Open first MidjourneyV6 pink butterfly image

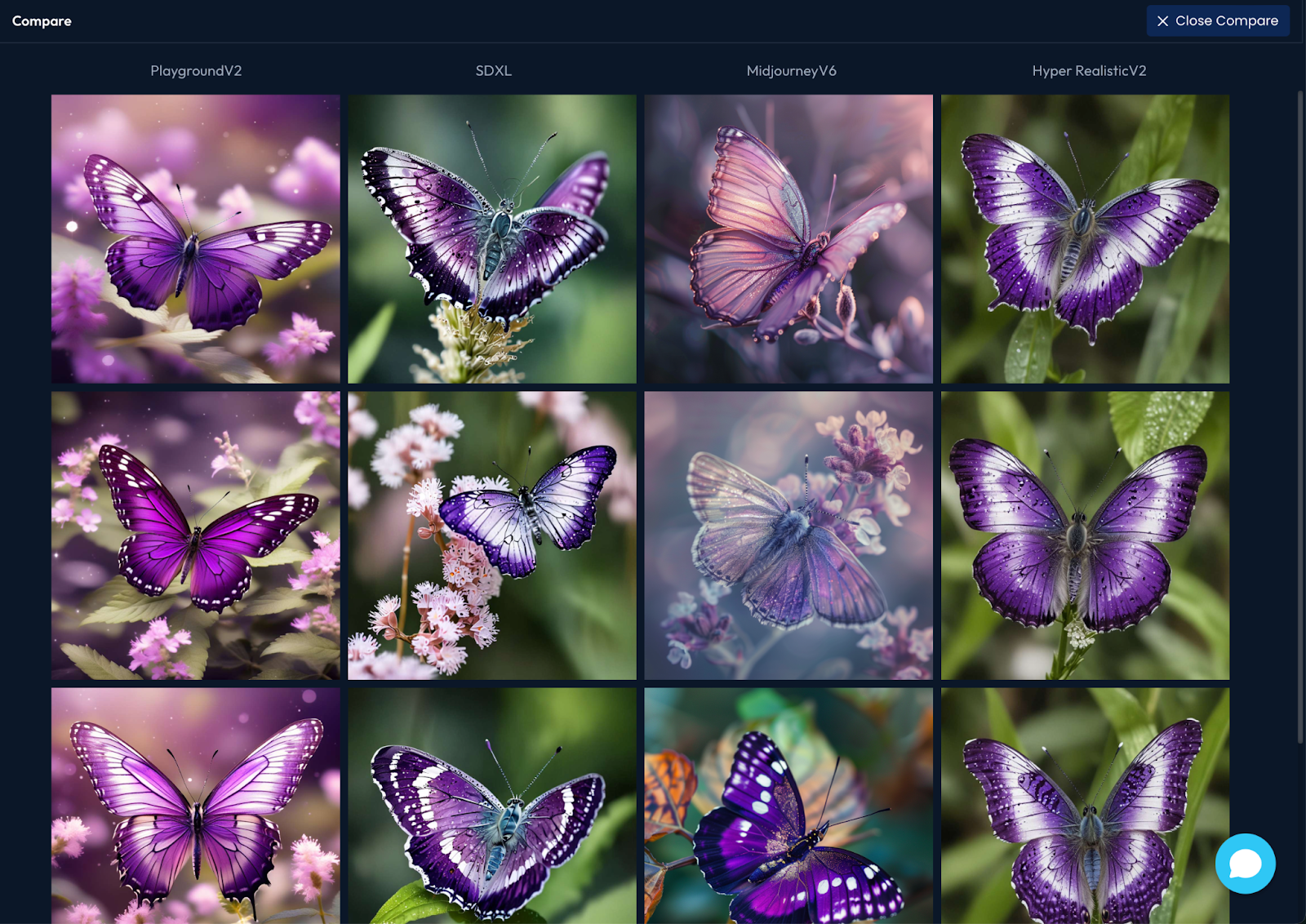coord(788,239)
